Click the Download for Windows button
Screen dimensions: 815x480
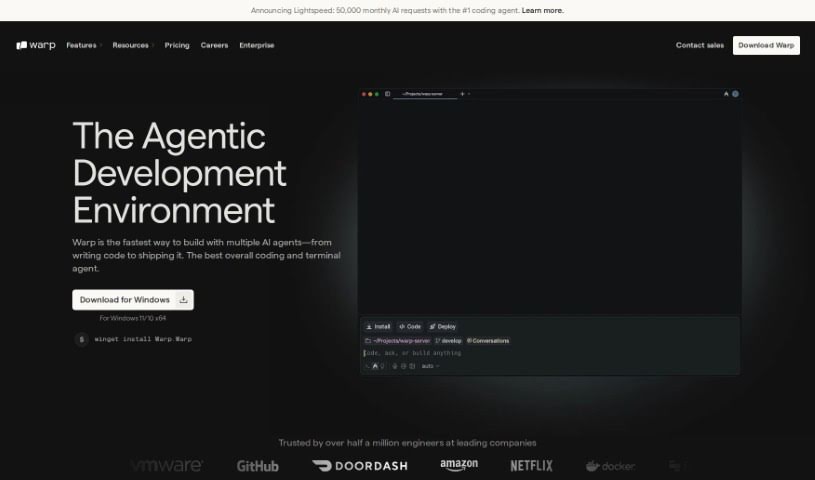(133, 300)
